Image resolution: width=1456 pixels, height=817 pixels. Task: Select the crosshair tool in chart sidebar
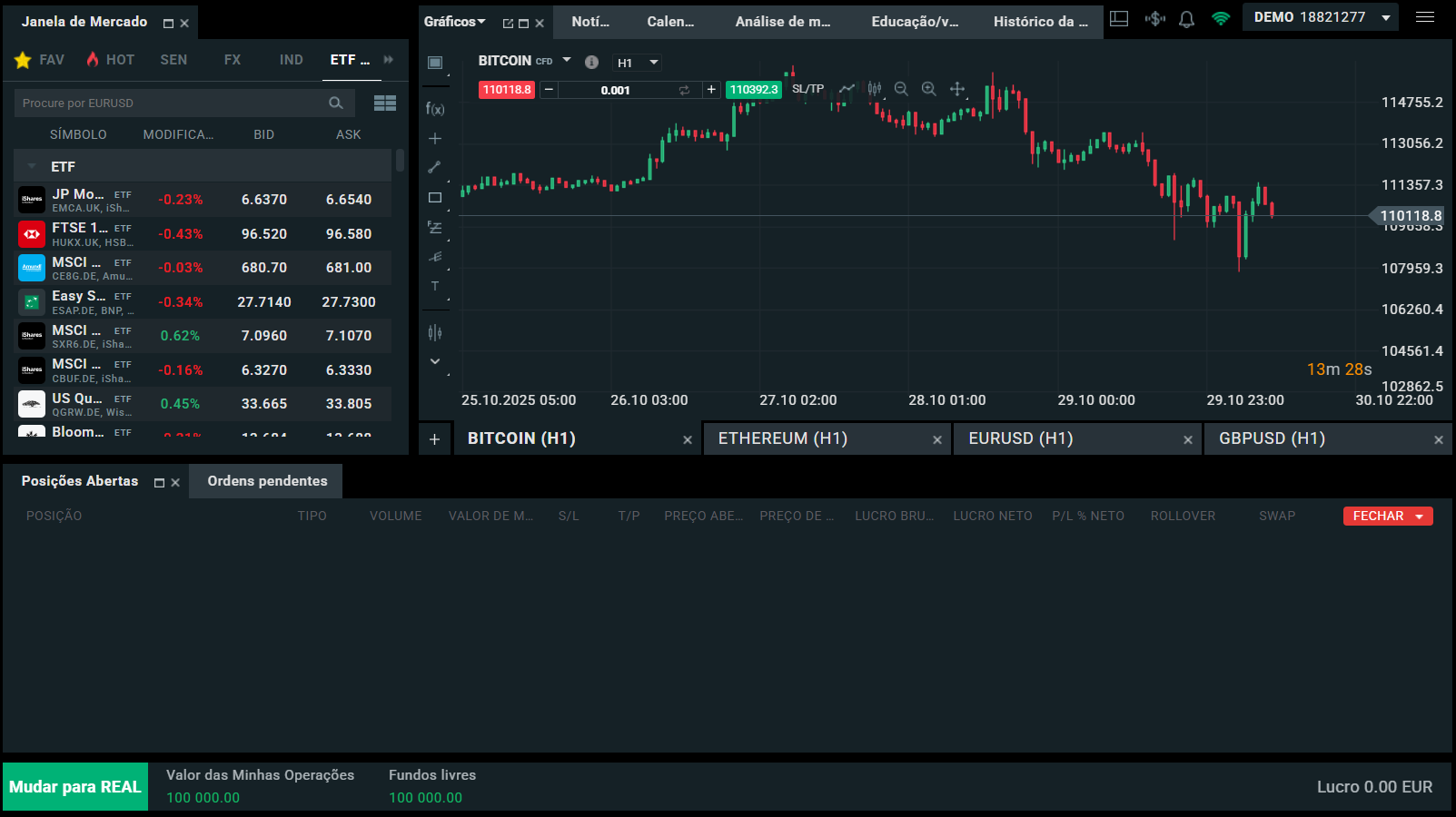[435, 139]
